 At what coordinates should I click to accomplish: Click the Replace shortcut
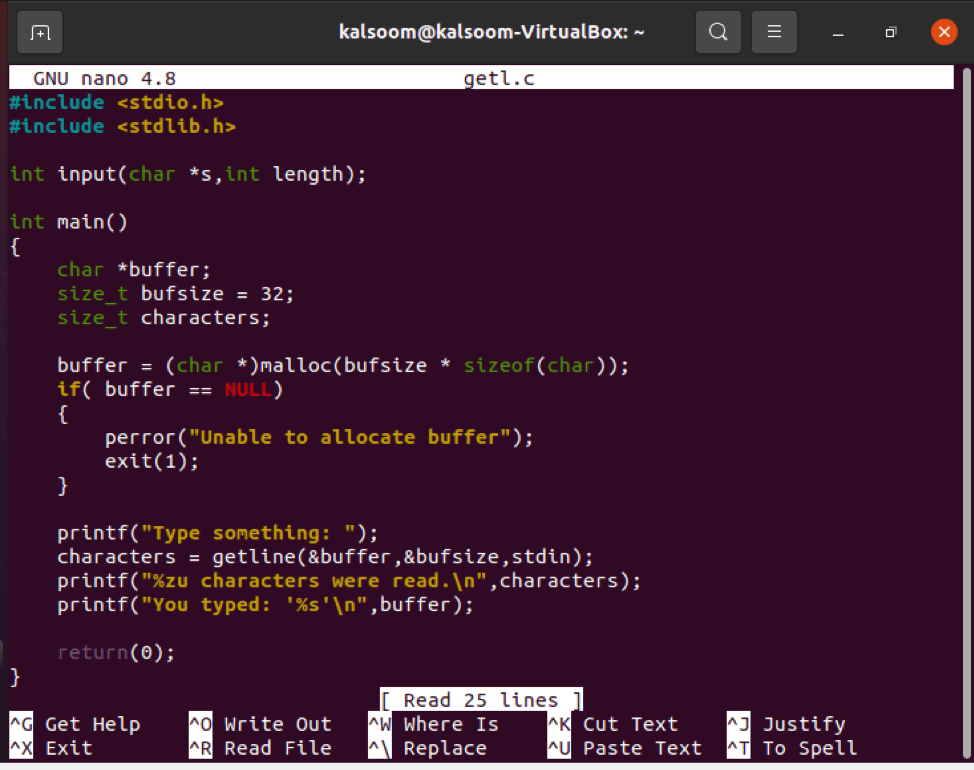pyautogui.click(x=444, y=747)
